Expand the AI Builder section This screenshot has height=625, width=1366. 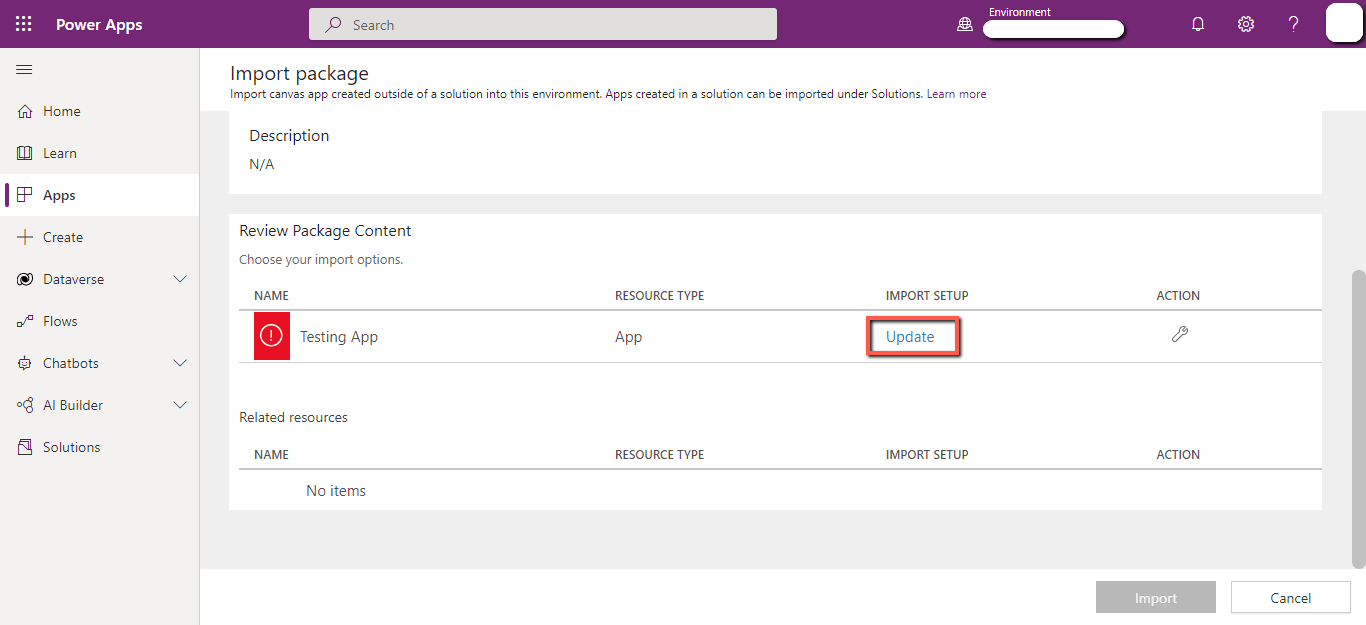point(180,405)
